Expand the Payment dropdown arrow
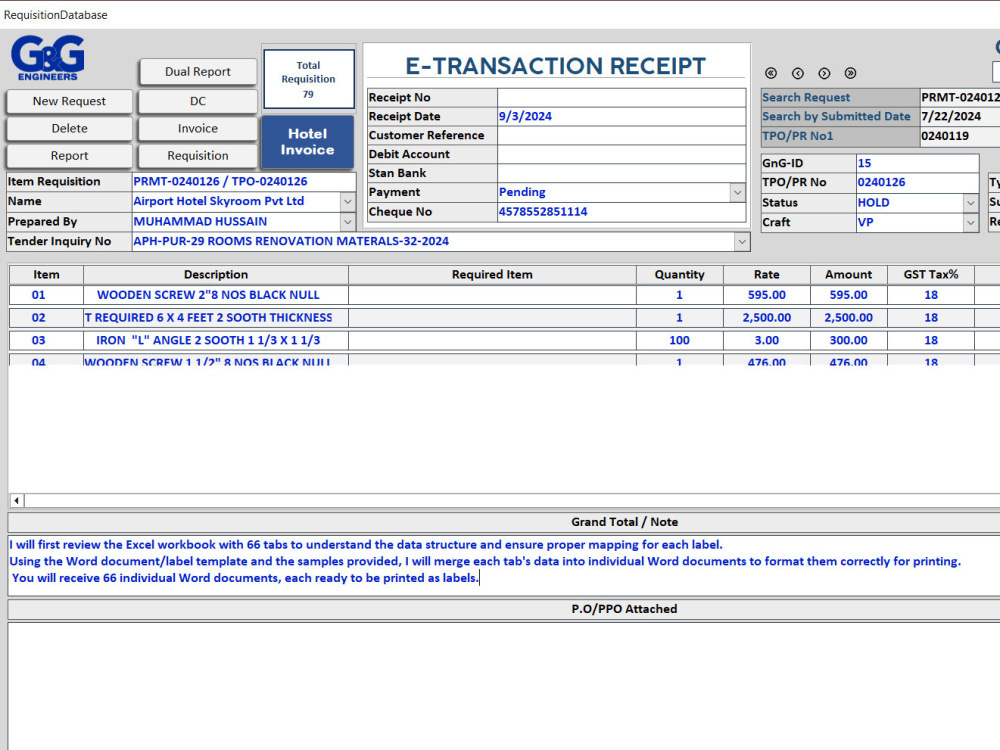The width and height of the screenshot is (1000, 750). [x=737, y=192]
